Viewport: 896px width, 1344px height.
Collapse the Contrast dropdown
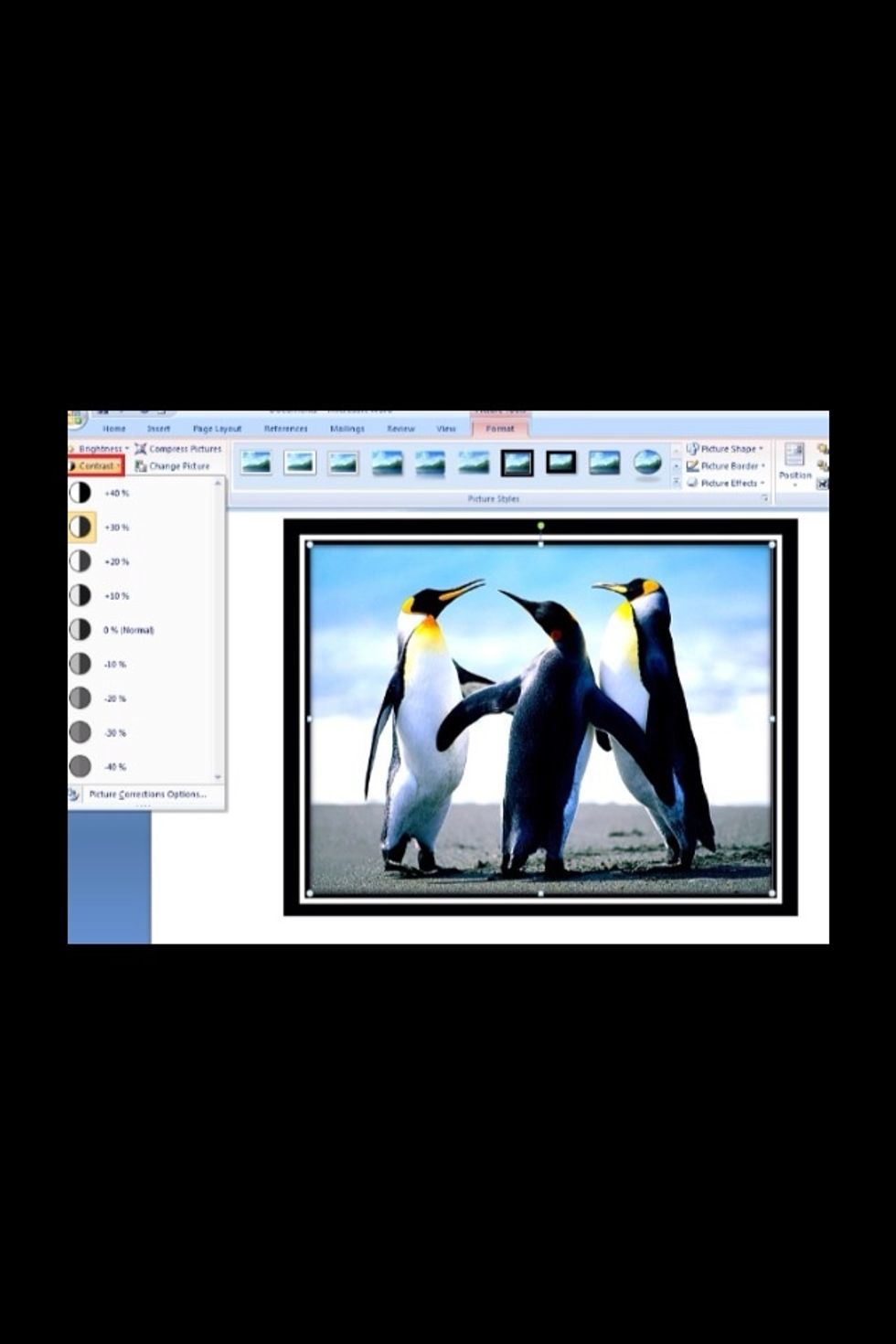[x=97, y=466]
